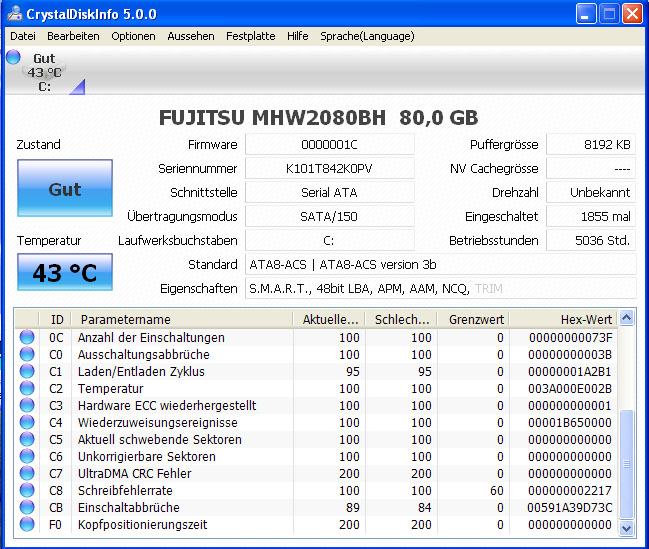The image size is (649, 549).
Task: Click status icon for C2 Temperatur row
Action: (27, 388)
